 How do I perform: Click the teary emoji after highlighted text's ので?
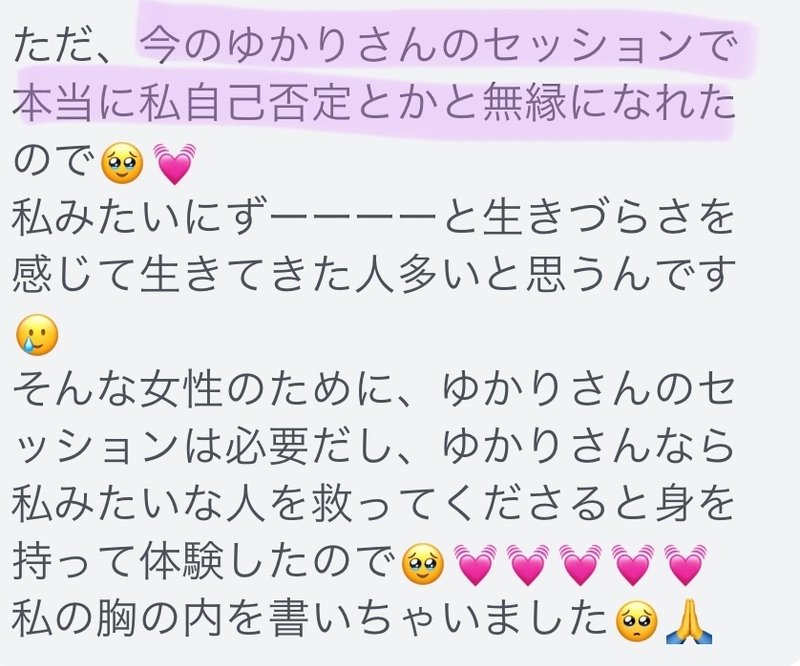click(x=122, y=164)
